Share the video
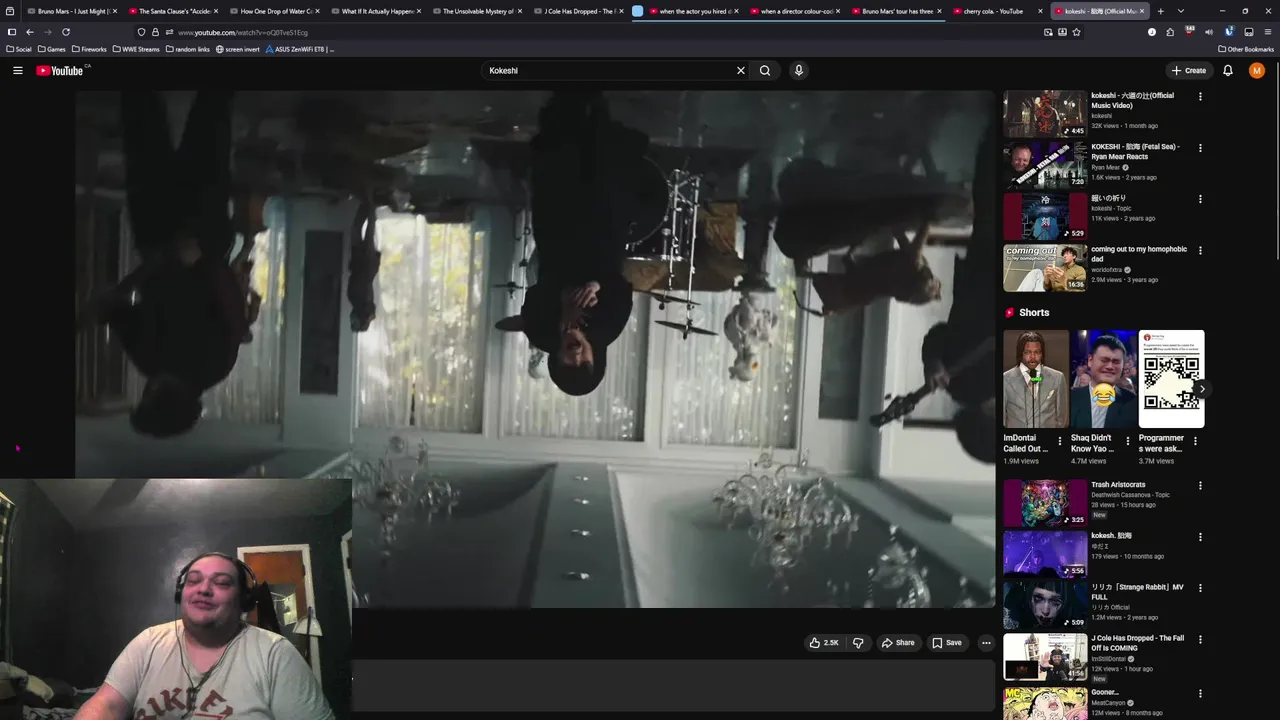 (x=898, y=643)
